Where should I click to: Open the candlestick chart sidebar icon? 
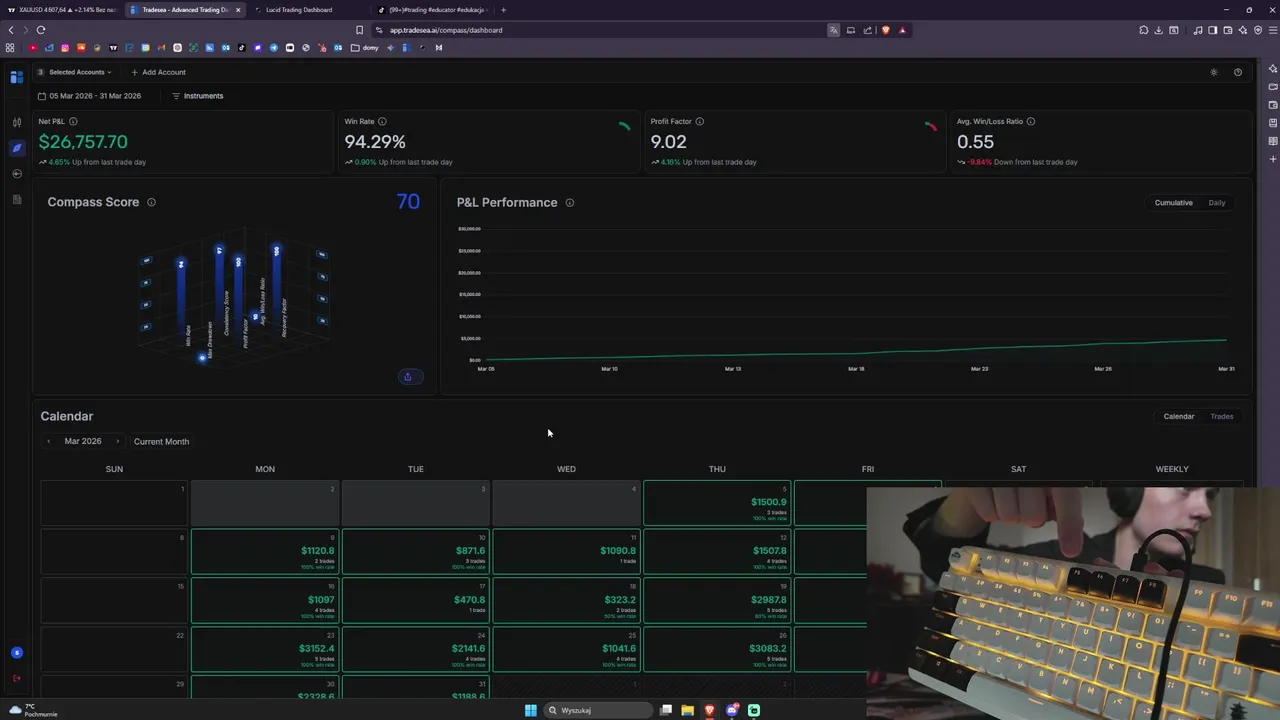click(16, 122)
